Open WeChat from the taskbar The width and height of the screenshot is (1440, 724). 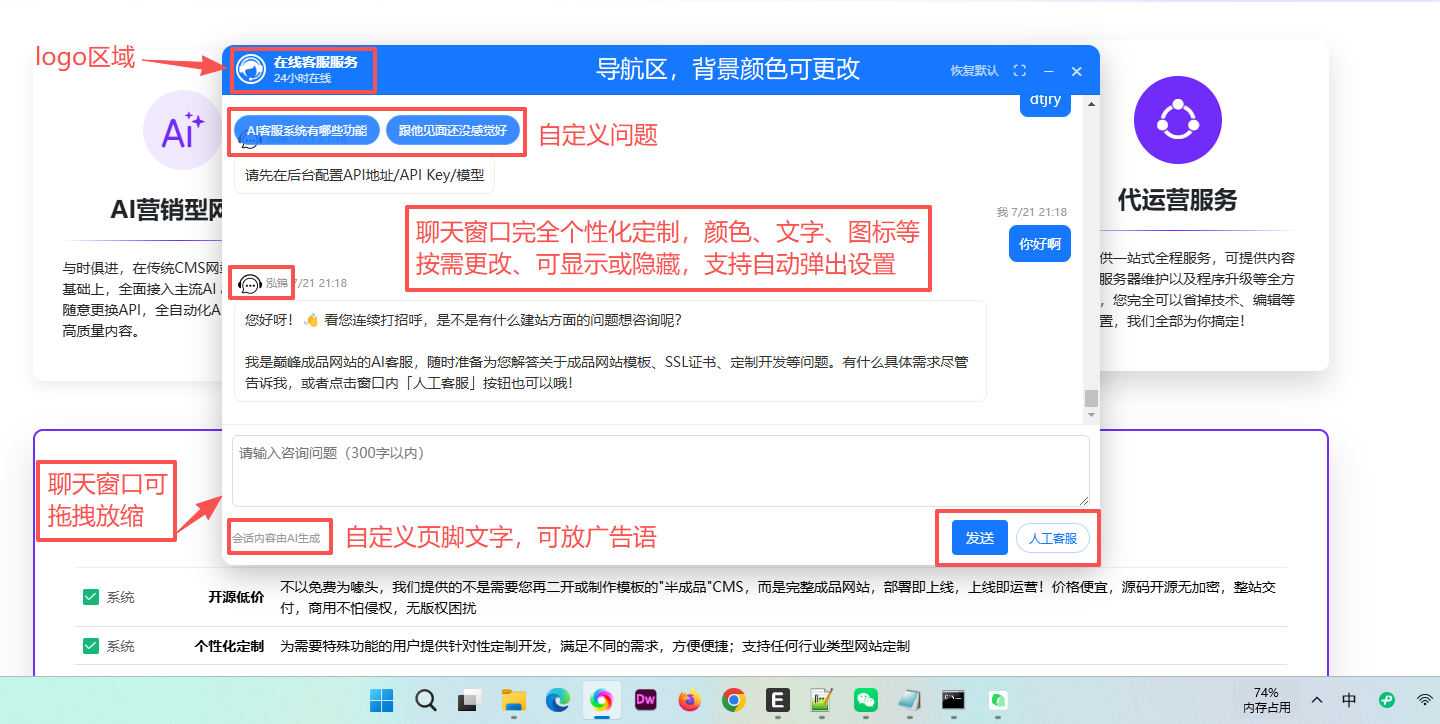865,700
